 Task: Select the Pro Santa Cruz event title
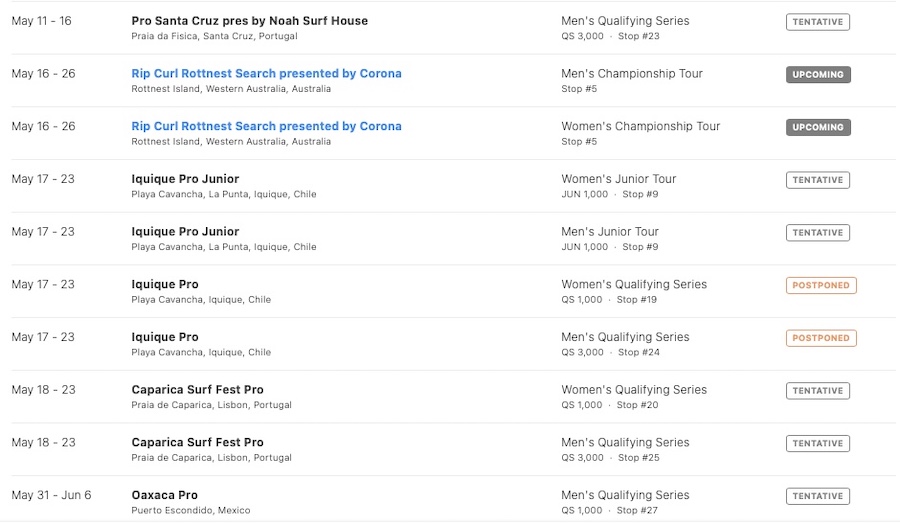250,21
